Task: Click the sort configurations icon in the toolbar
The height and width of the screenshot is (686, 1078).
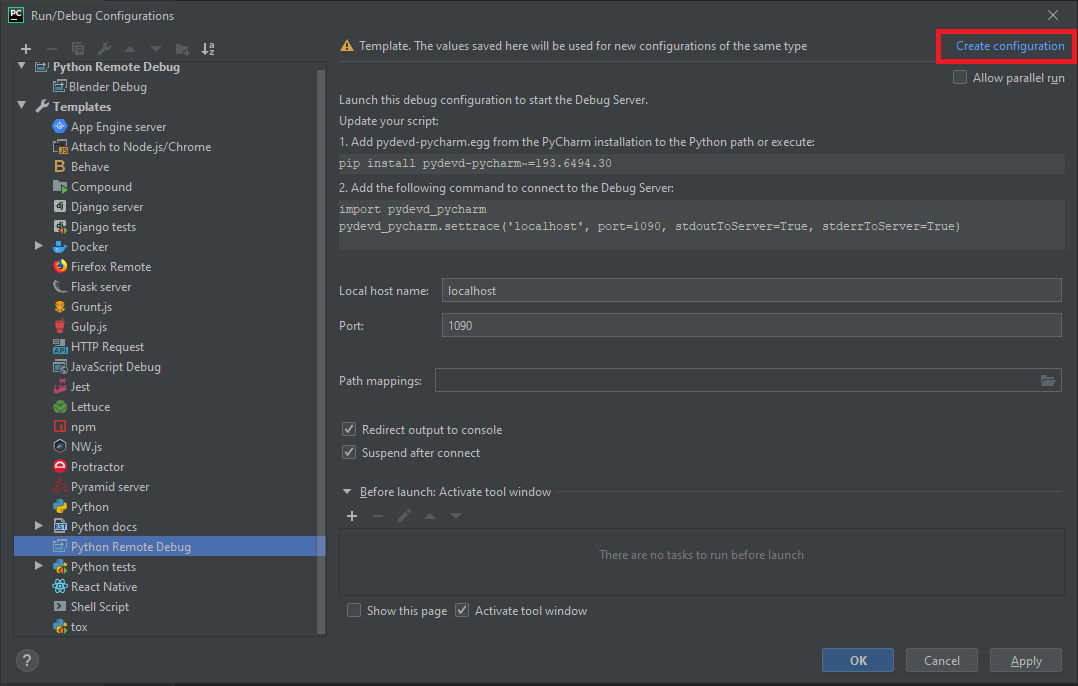Action: click(207, 48)
